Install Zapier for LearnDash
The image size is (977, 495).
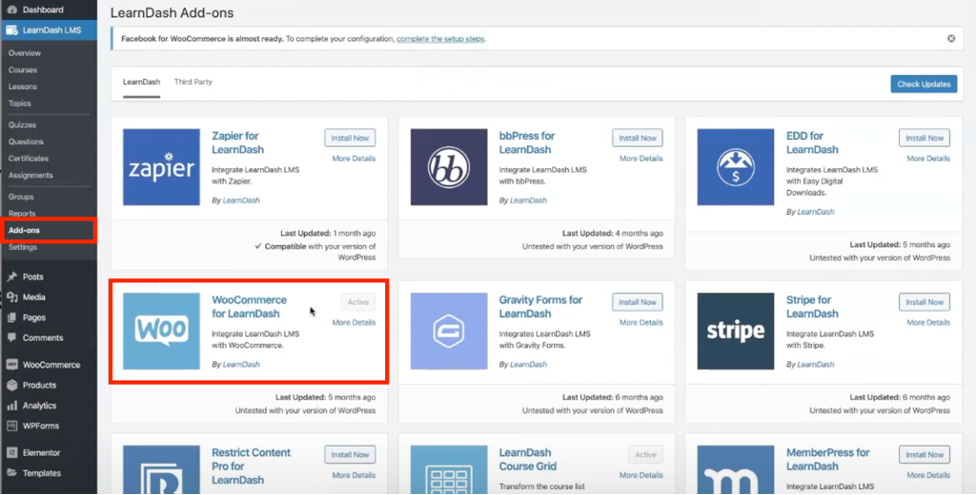(350, 138)
